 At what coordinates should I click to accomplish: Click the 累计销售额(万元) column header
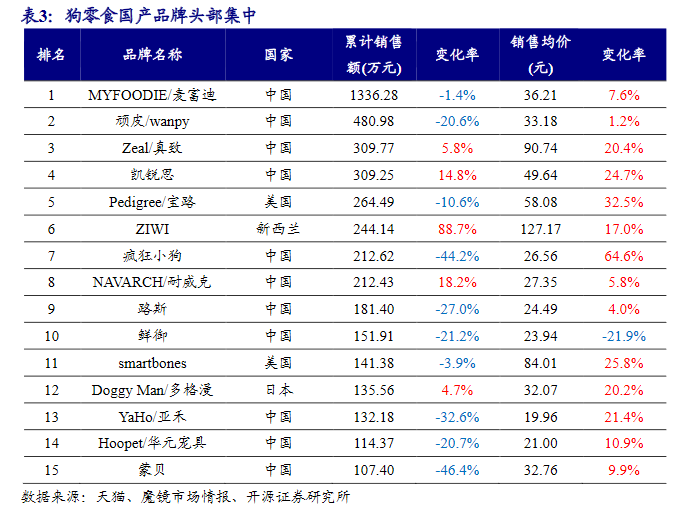374,55
